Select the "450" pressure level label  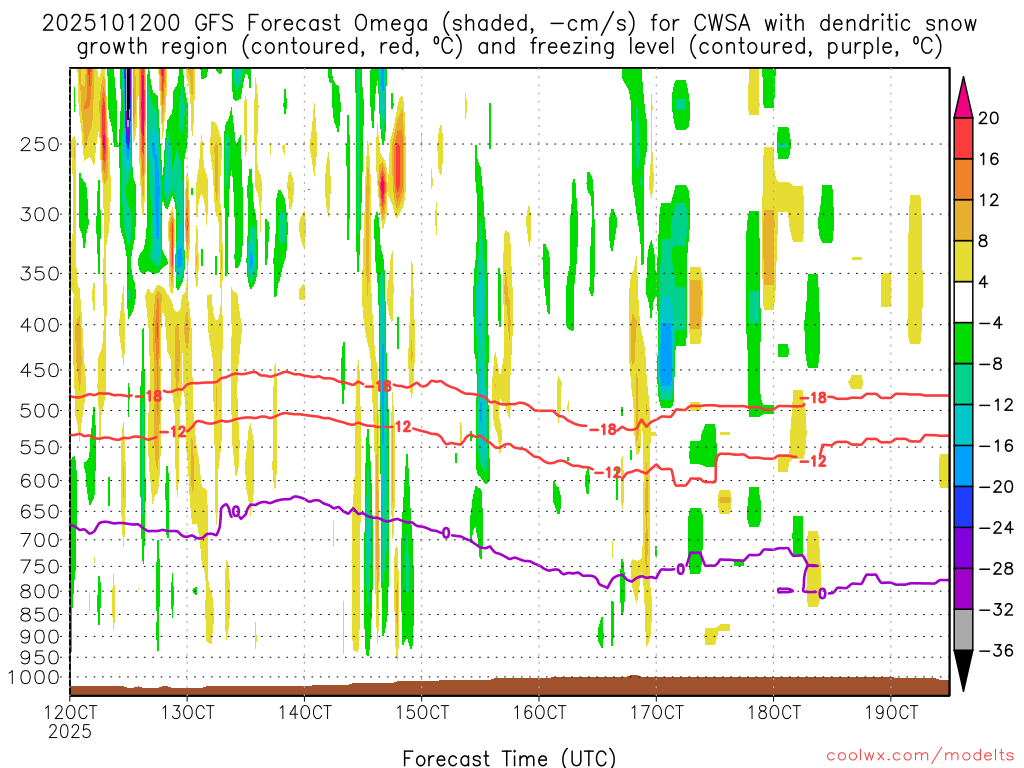click(40, 370)
